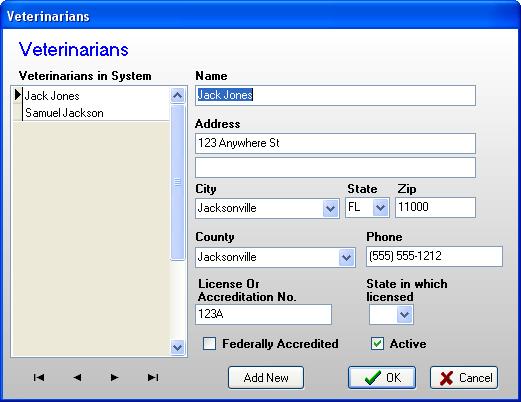Go to next veterinarian record
Viewport: 521px width, 402px height.
coord(114,377)
